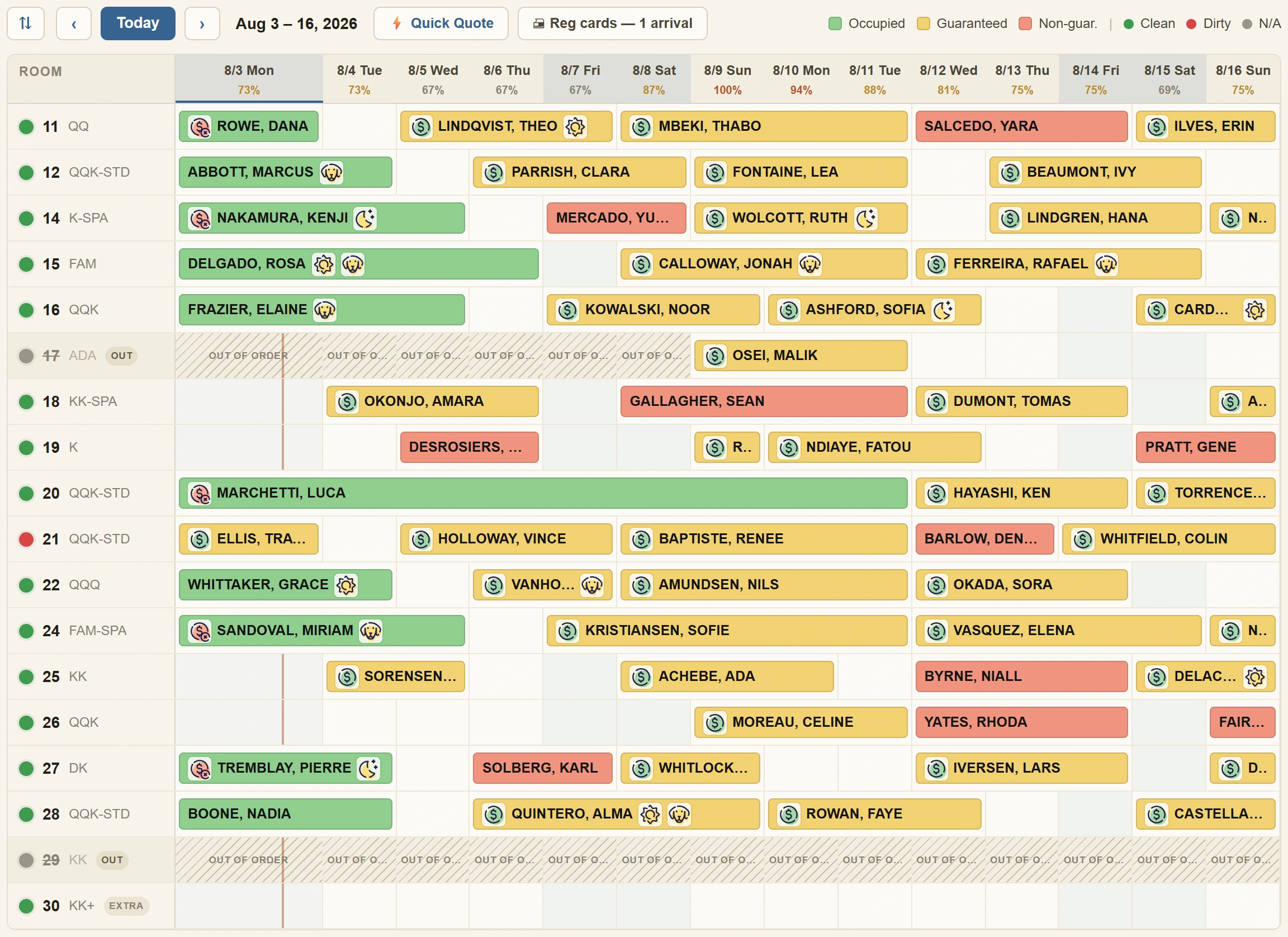Click the pet icon on VANHO... reservation
Image resolution: width=1288 pixels, height=937 pixels.
(x=592, y=585)
